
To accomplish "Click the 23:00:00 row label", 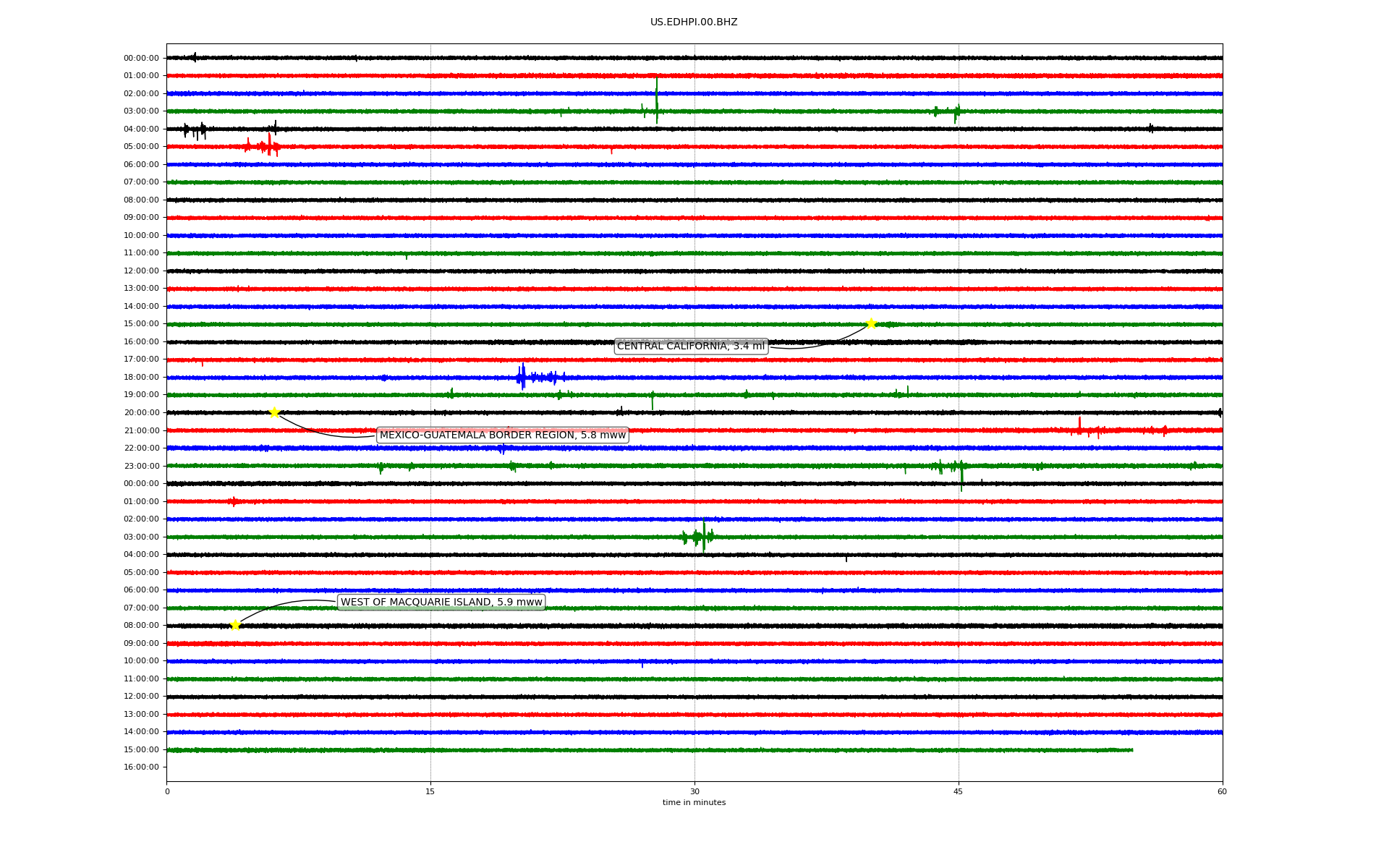I will (x=141, y=467).
